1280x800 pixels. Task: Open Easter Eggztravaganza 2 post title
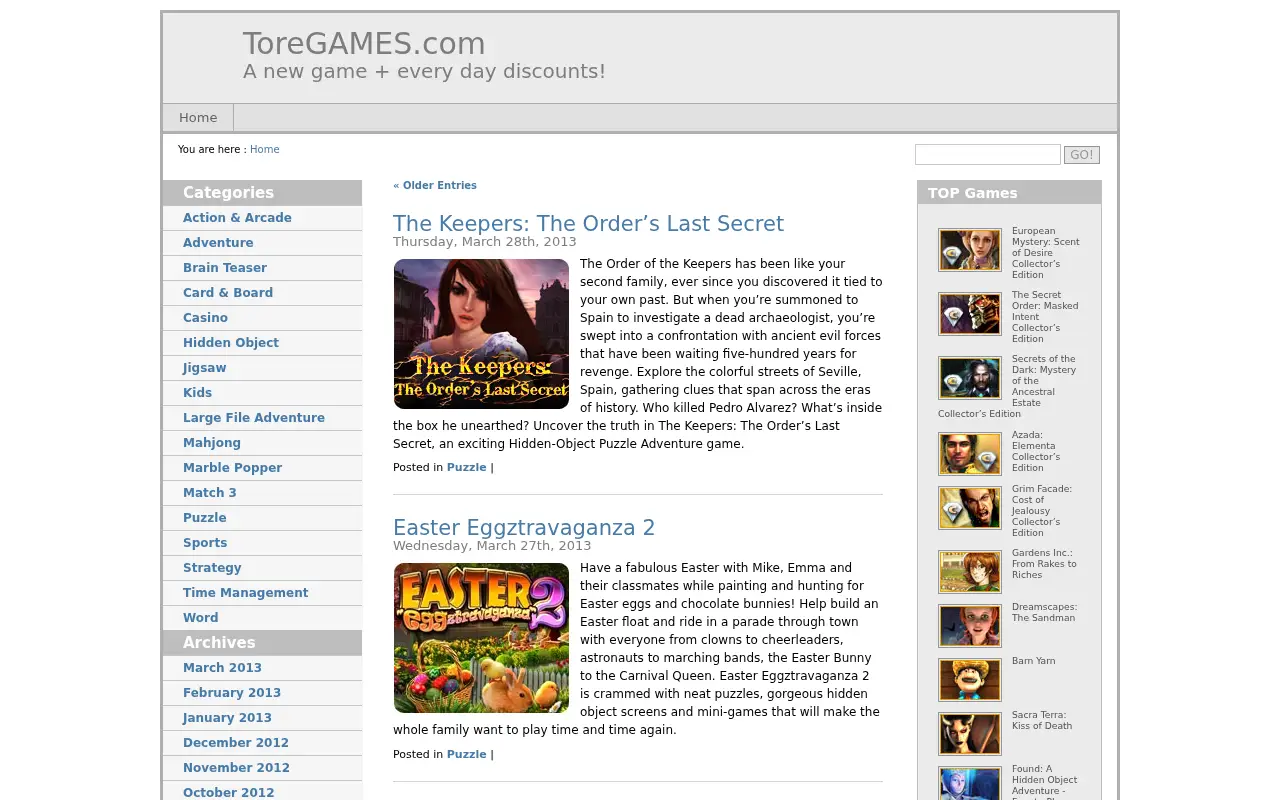pyautogui.click(x=524, y=528)
